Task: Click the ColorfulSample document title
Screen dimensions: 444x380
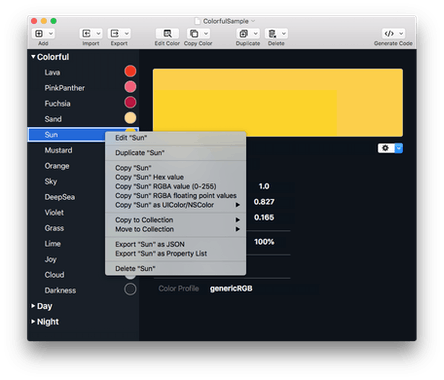Action: point(226,21)
